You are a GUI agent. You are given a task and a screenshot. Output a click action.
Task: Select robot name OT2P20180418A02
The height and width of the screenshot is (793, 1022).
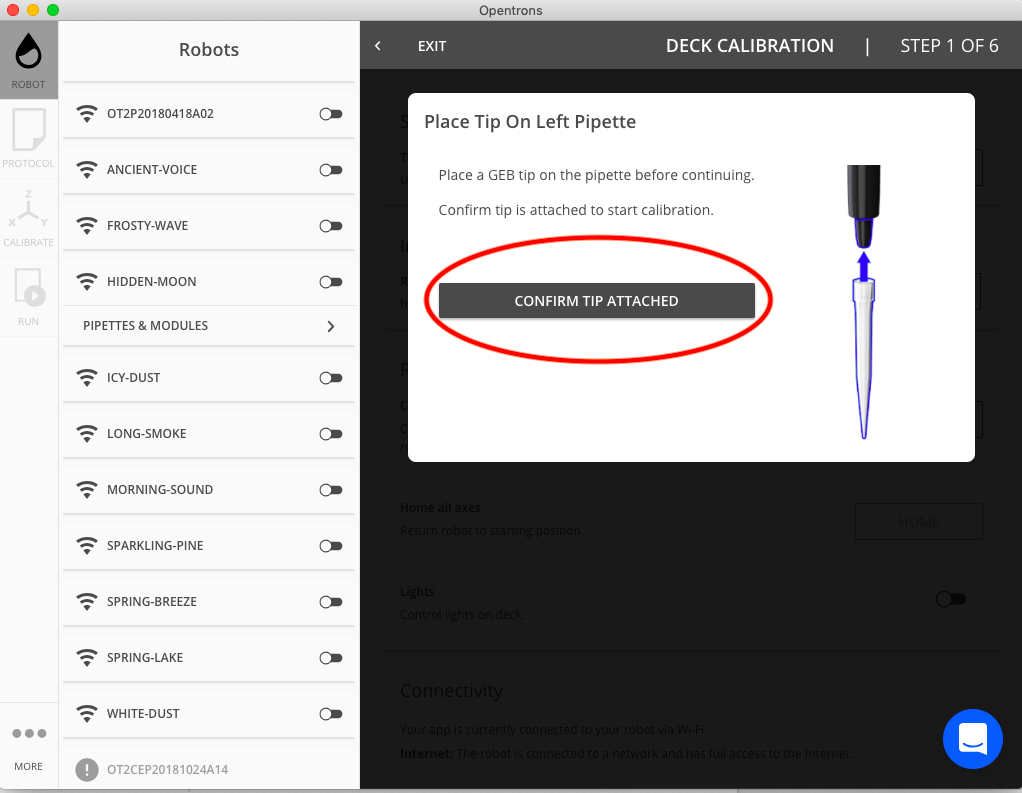(x=160, y=113)
